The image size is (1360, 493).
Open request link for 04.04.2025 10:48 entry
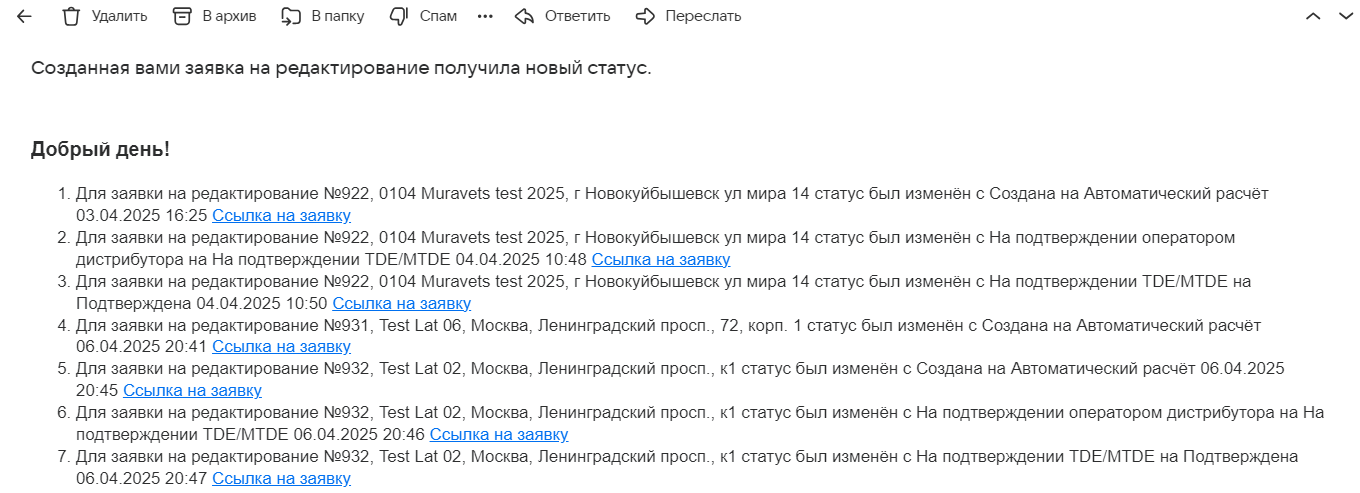pyautogui.click(x=660, y=259)
